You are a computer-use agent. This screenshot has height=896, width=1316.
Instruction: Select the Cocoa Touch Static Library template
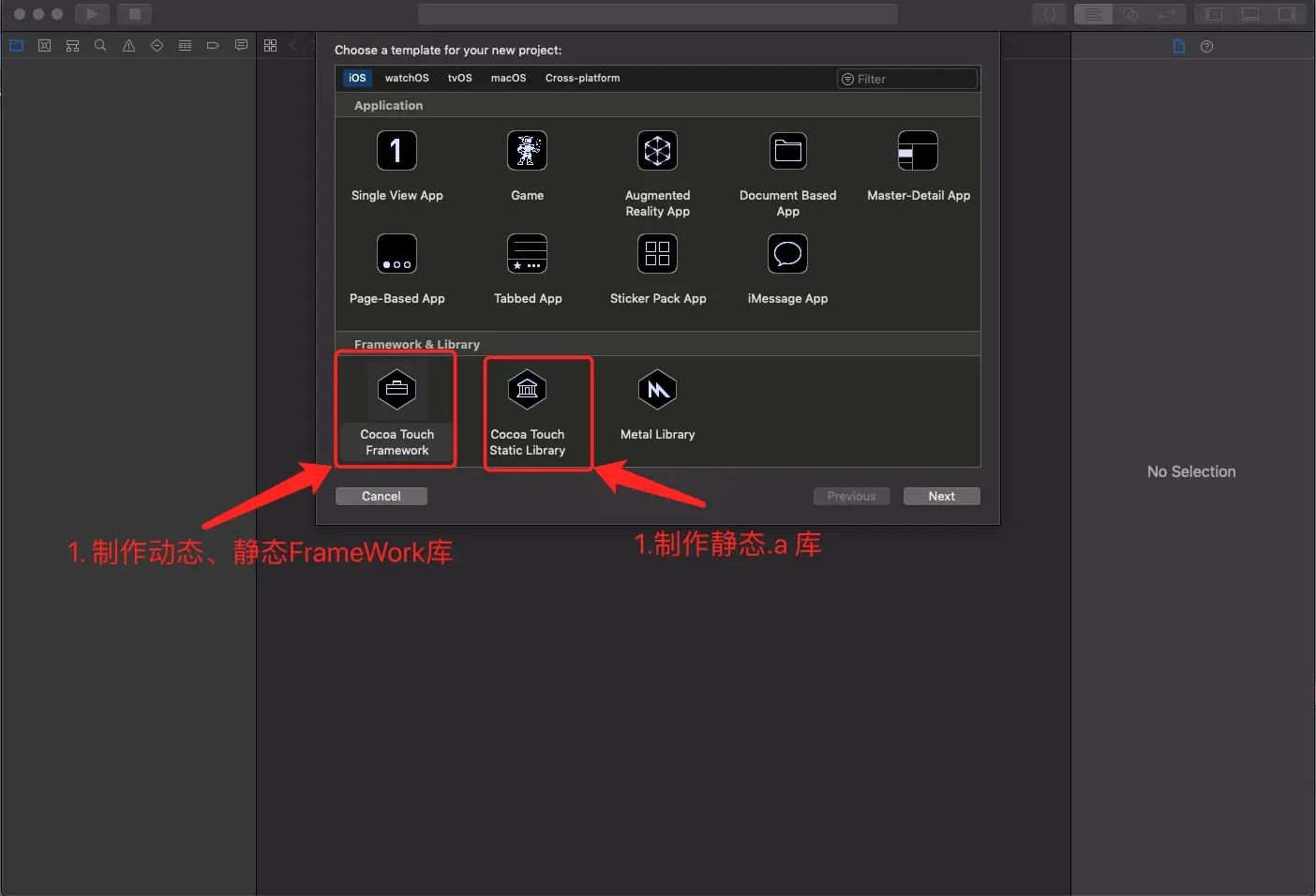(x=528, y=412)
